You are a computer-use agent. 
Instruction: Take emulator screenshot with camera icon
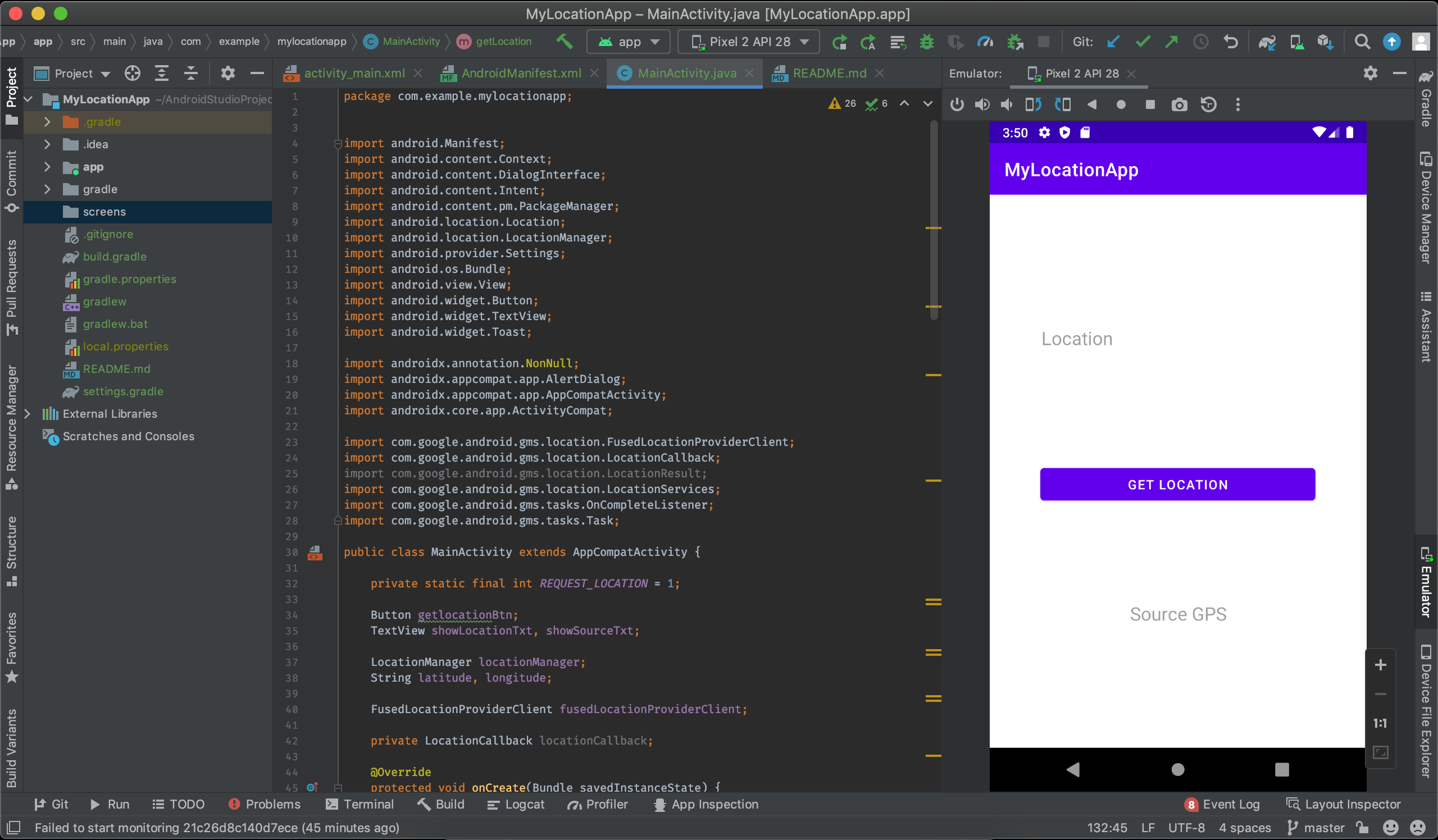(1179, 105)
